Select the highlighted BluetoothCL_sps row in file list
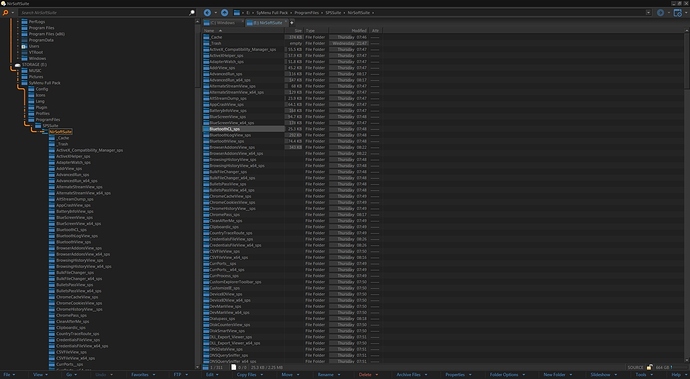The height and width of the screenshot is (379, 690). 243,129
